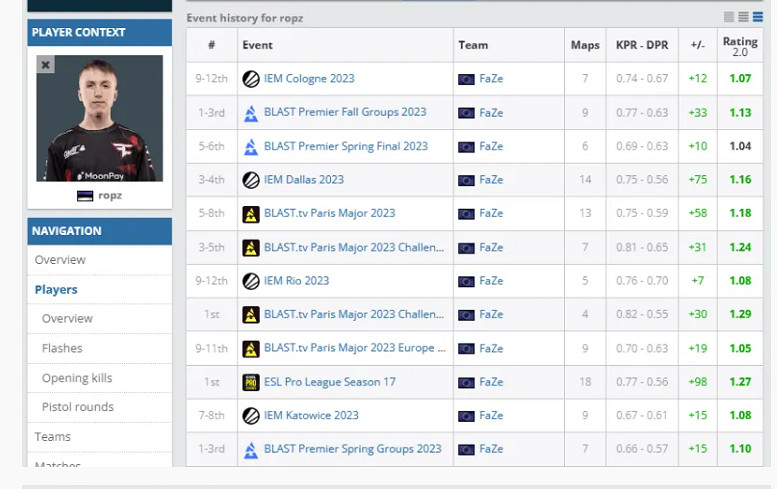
Task: Click the FaZe flag icon in IEM Dallas row
Action: (x=466, y=180)
